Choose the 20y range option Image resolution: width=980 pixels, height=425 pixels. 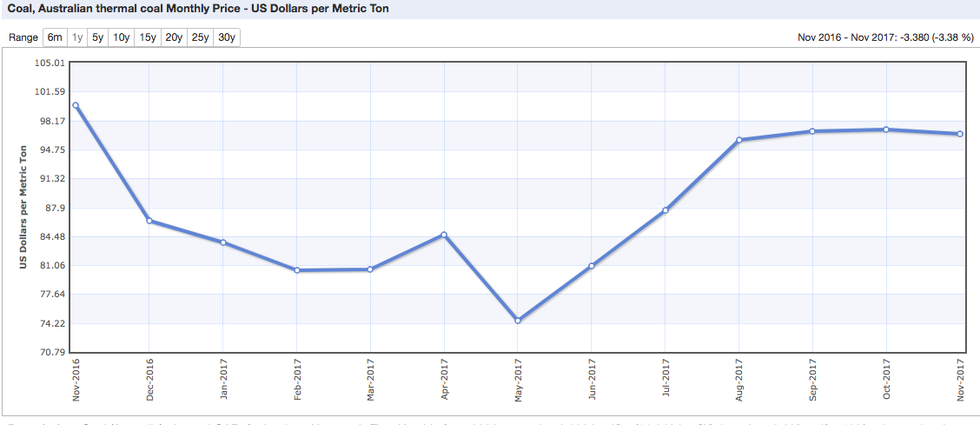[174, 38]
